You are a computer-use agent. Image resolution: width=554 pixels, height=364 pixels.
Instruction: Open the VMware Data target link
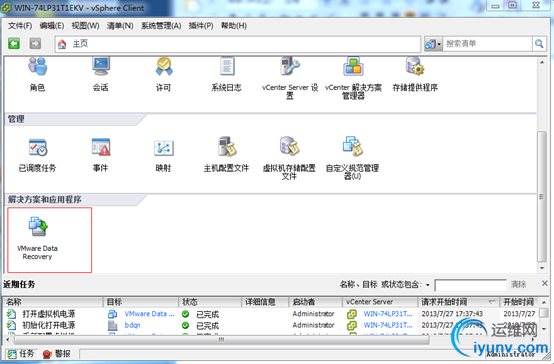point(149,314)
